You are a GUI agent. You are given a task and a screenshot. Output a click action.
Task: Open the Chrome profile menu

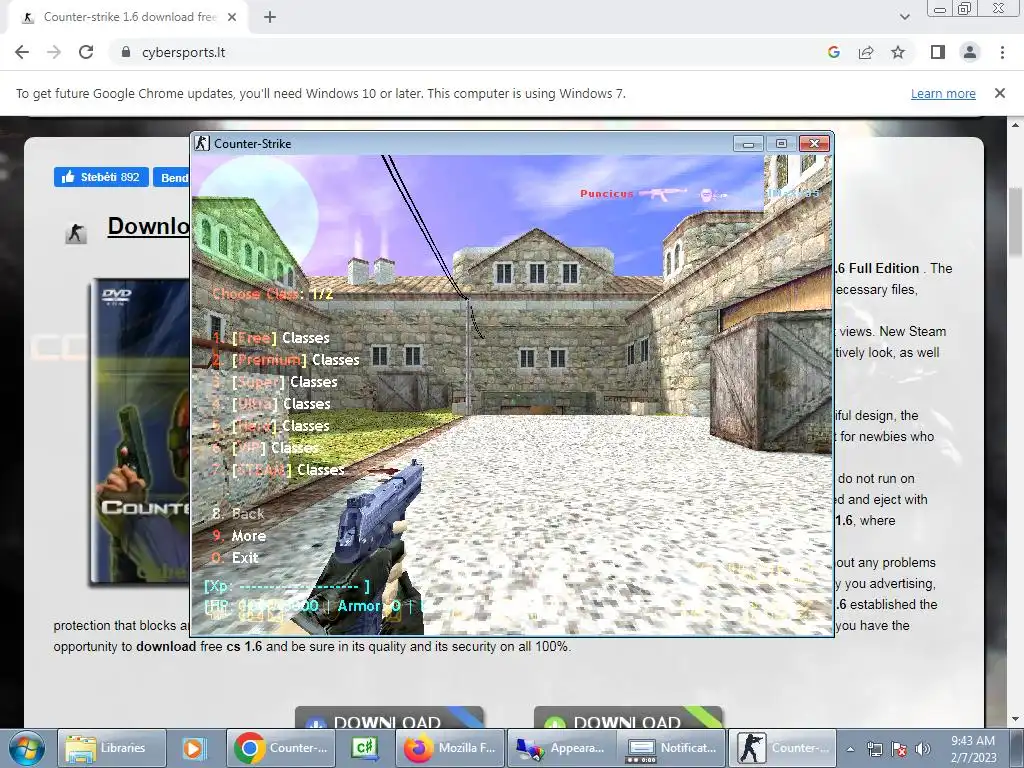tap(970, 52)
